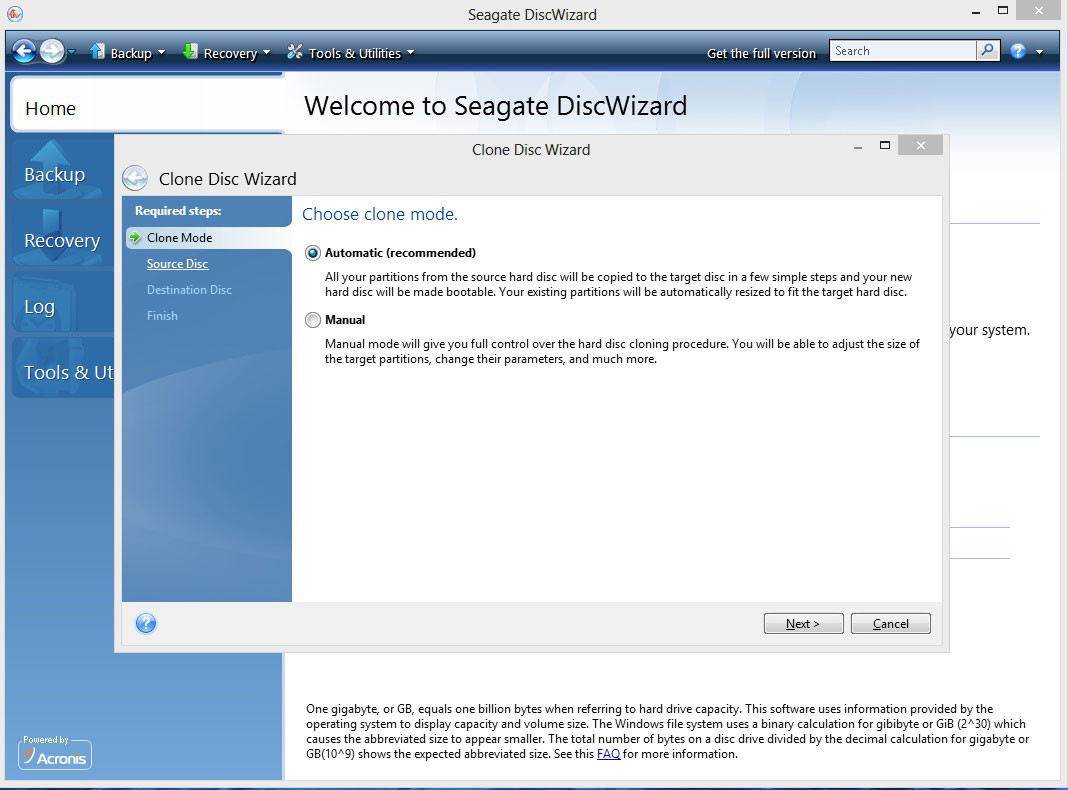Click the back arrow in main toolbar
Viewport: 1068px width, 790px height.
pyautogui.click(x=24, y=52)
